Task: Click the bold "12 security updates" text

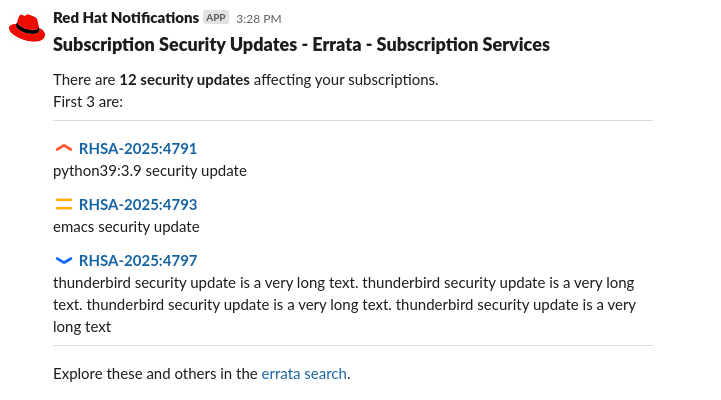Action: (184, 80)
